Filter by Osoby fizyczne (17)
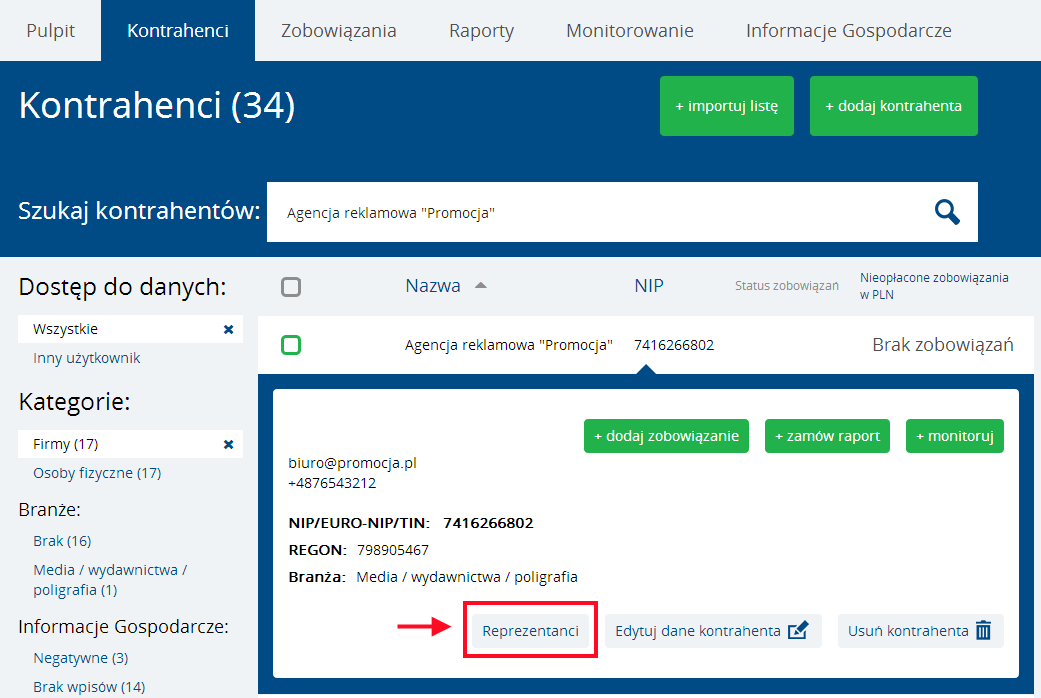Viewport: 1041px width, 698px height. coord(97,473)
